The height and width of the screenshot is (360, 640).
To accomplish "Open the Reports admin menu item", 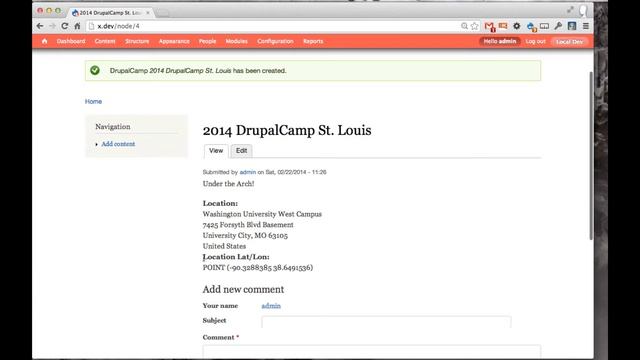I will point(313,41).
